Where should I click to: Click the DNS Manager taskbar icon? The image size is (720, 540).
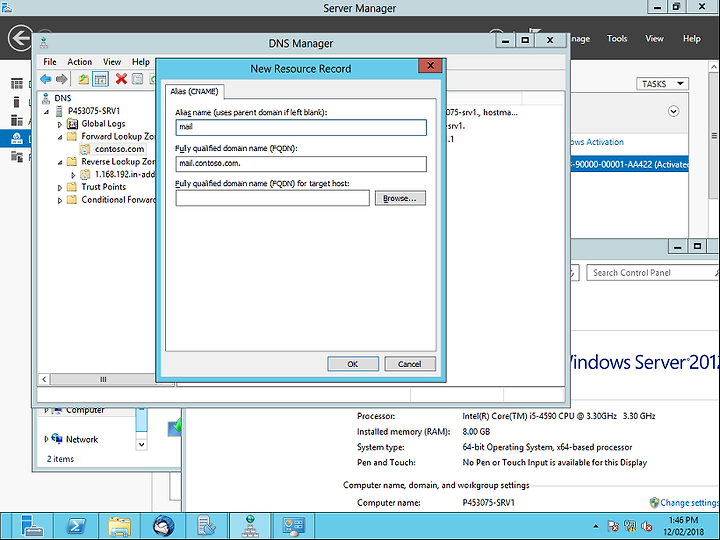tap(250, 526)
